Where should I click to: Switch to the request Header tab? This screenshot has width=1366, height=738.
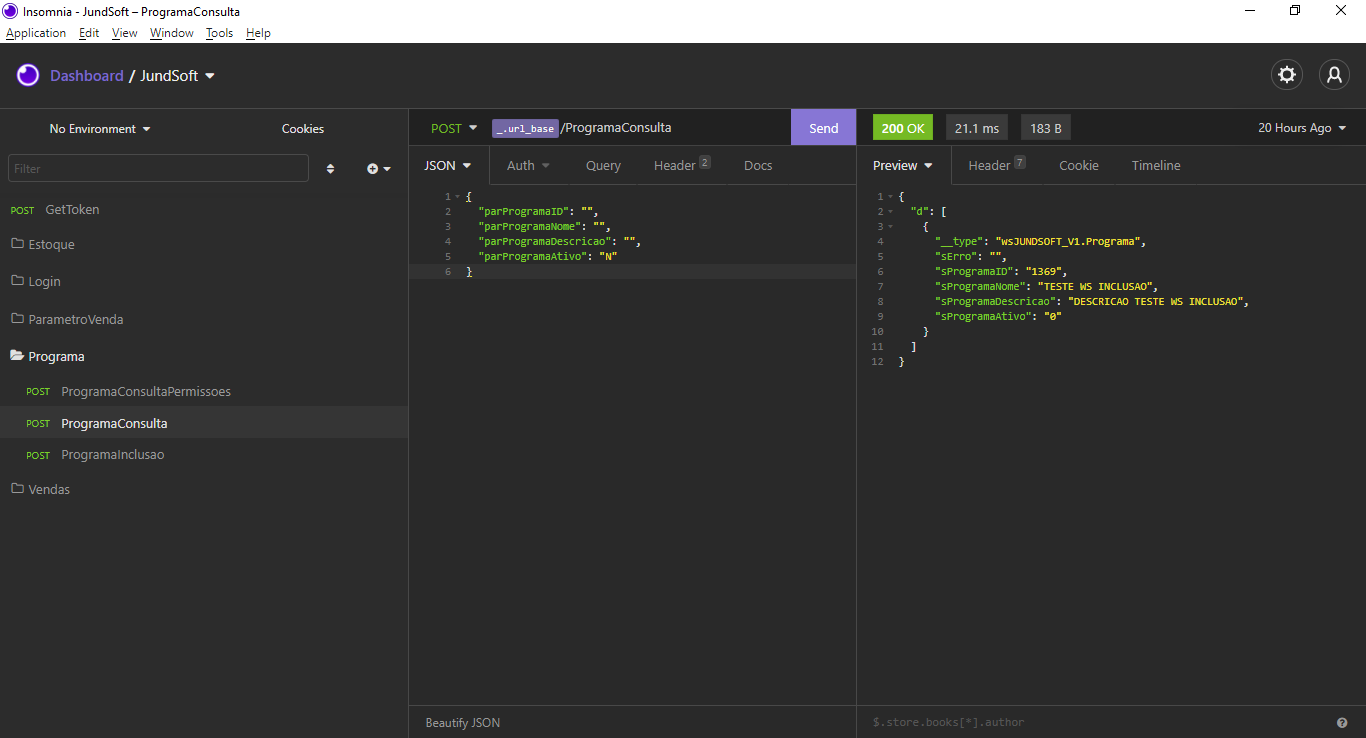(682, 166)
